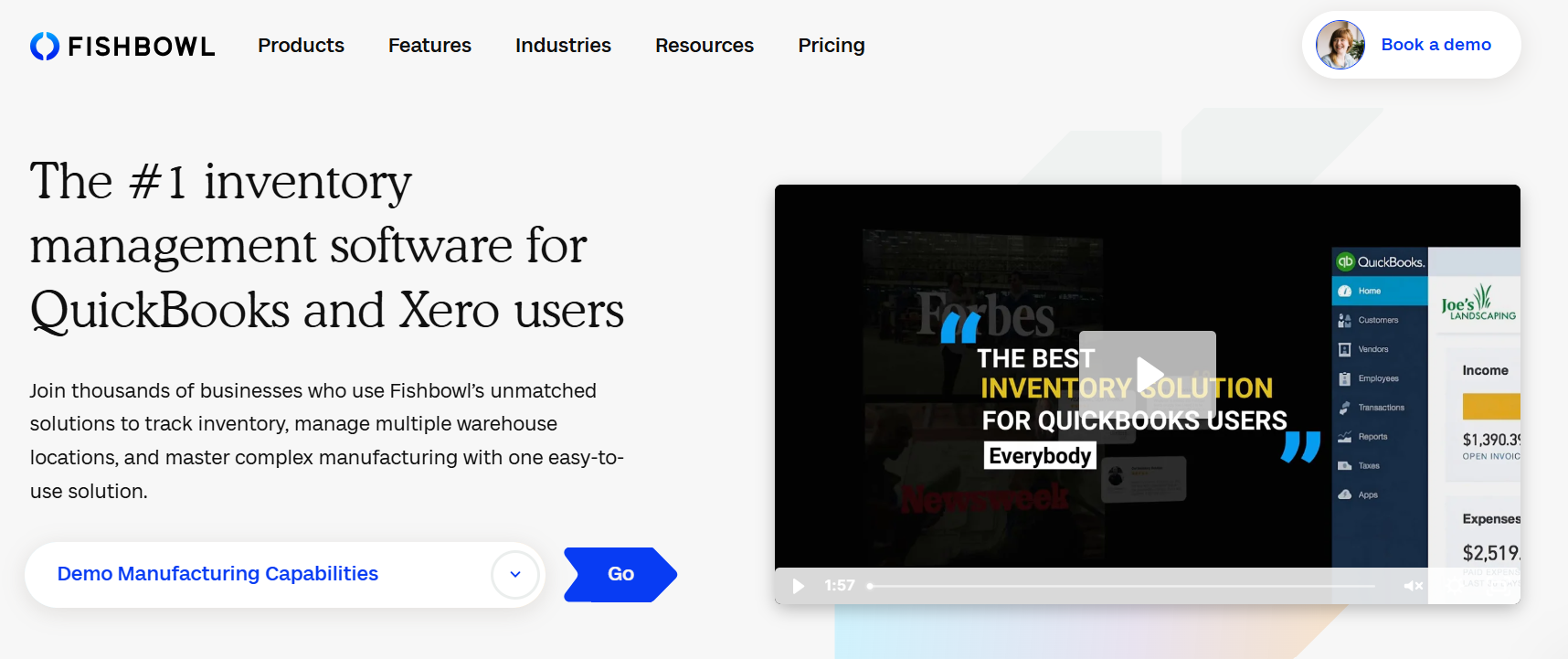Expand the demo dropdown chevron circle

click(x=515, y=575)
